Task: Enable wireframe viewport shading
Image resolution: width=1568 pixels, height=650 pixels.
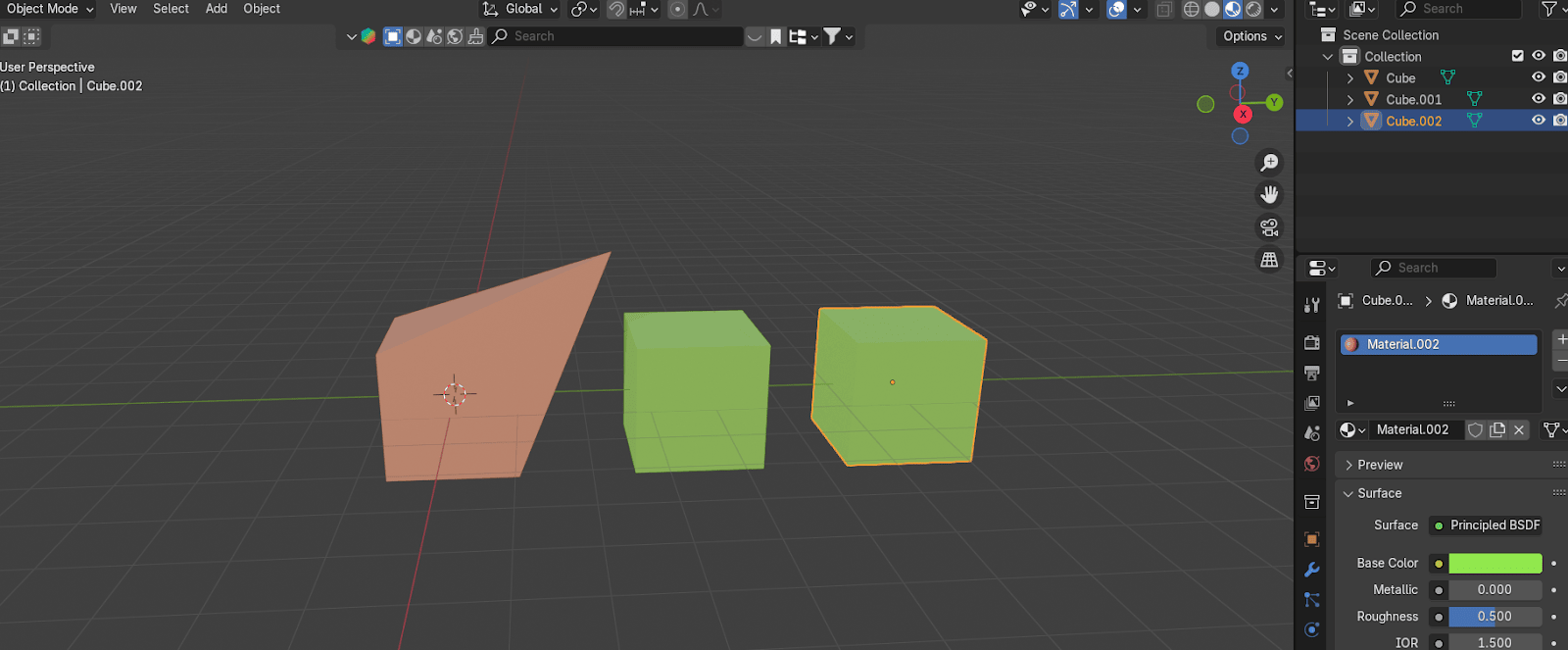Action: pyautogui.click(x=1191, y=9)
